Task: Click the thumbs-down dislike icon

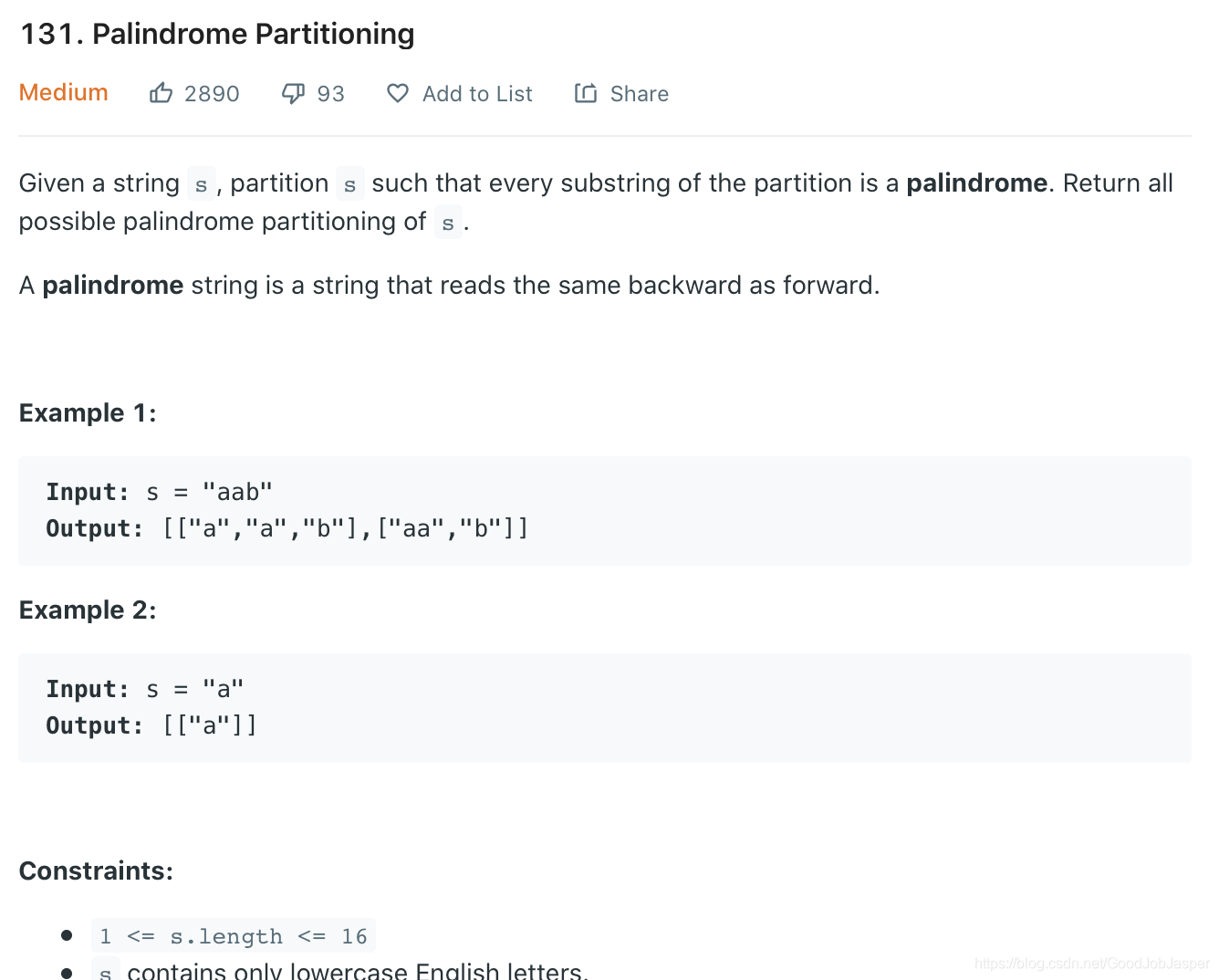Action: (x=293, y=93)
